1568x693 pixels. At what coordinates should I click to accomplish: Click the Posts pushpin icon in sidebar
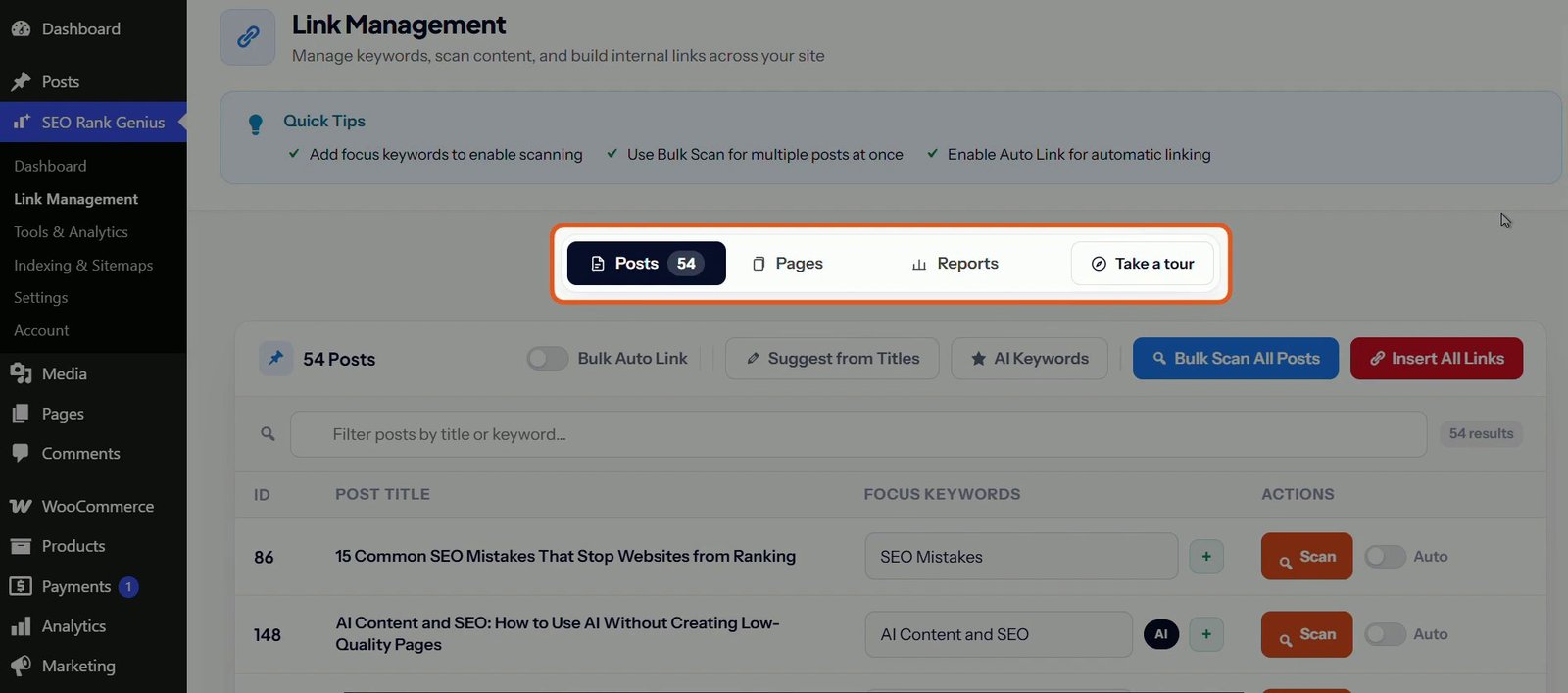click(x=21, y=81)
